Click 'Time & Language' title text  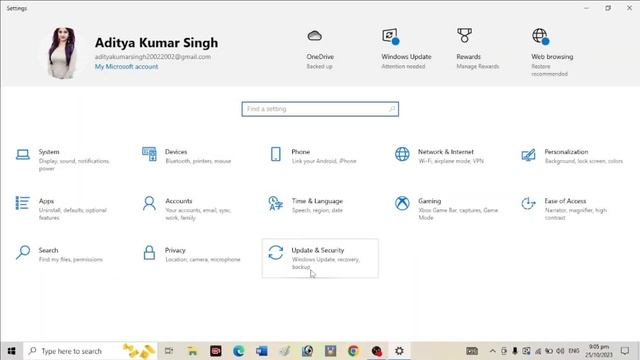coord(317,201)
